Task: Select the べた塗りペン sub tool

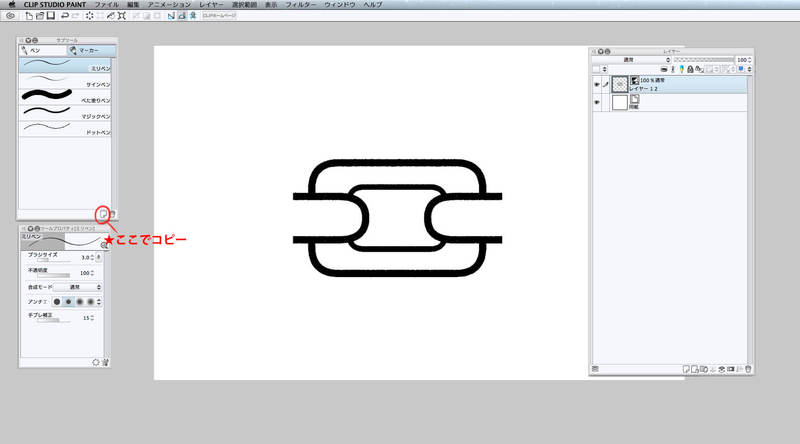Action: pyautogui.click(x=65, y=96)
